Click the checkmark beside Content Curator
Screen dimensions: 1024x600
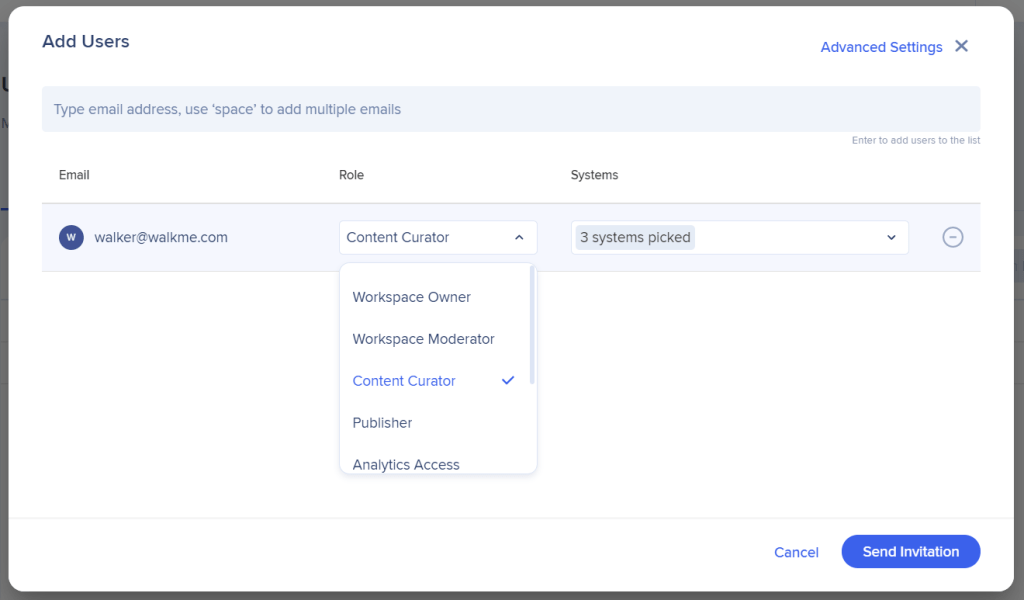coord(508,381)
